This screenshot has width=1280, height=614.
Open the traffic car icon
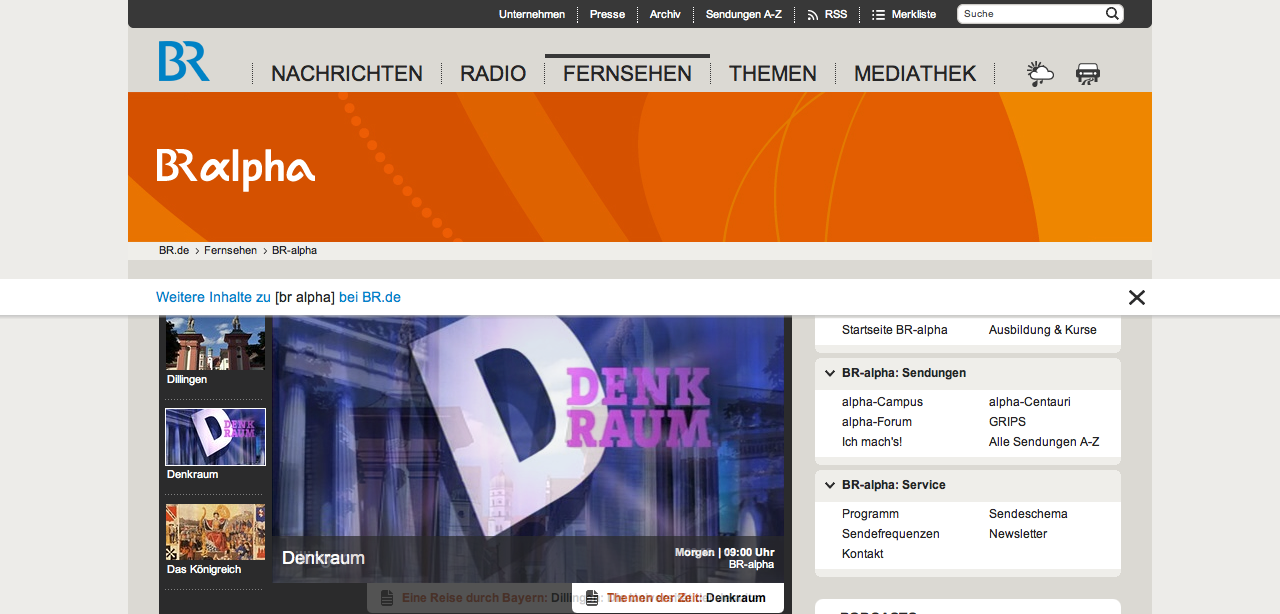pos(1088,73)
